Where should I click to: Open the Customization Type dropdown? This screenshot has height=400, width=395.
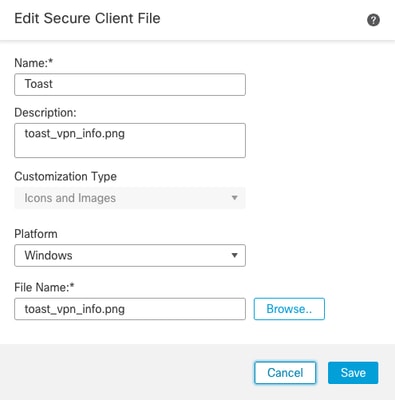[x=130, y=198]
